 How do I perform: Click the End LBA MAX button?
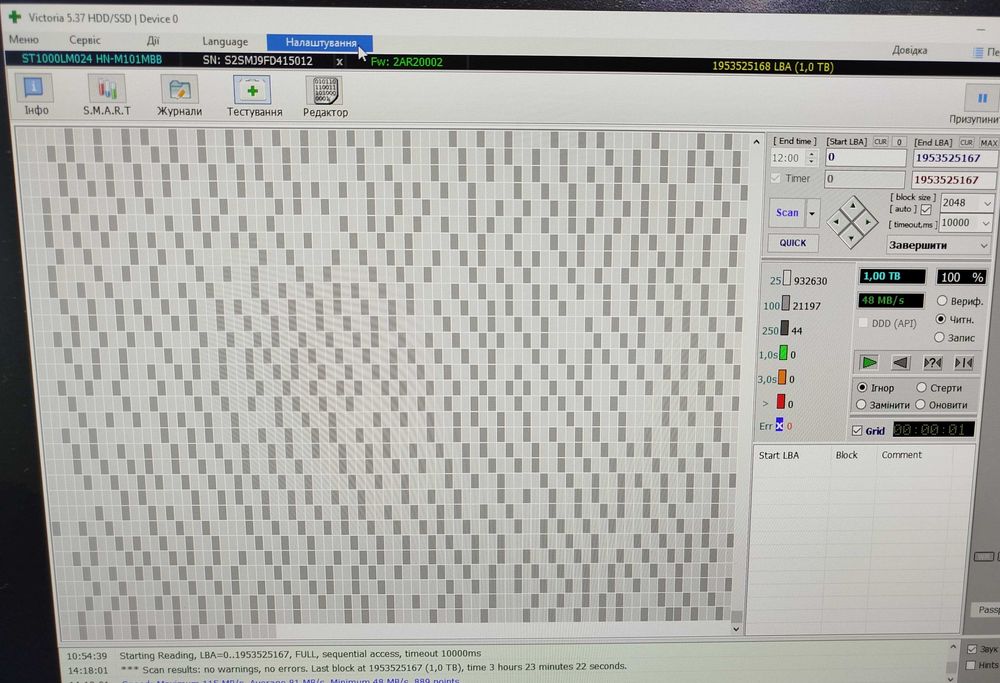[x=989, y=143]
